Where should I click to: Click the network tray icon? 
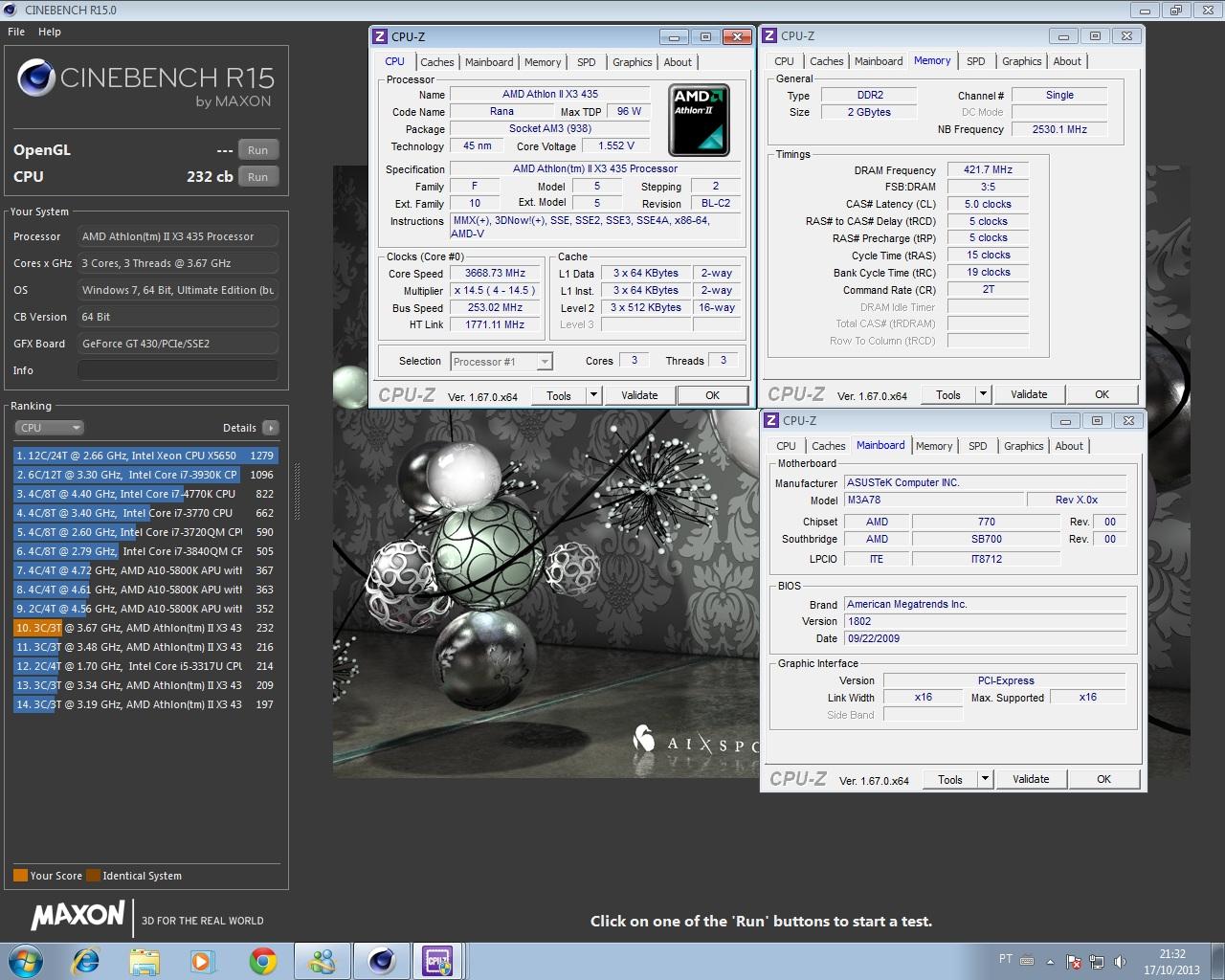(x=1097, y=961)
